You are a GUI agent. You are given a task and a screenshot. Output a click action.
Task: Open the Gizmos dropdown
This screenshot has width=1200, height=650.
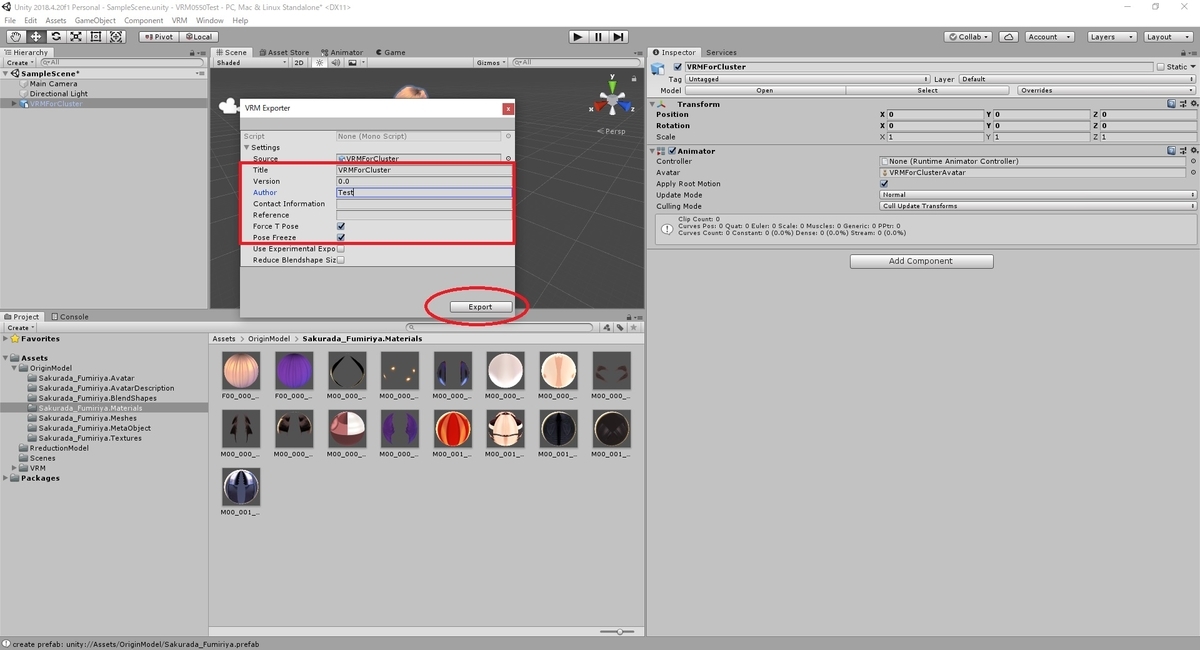491,63
